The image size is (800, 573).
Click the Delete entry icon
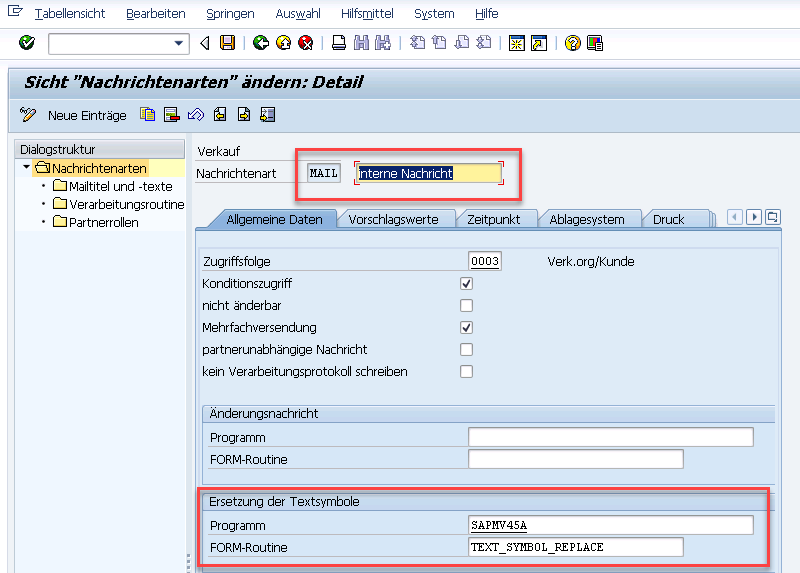pos(171,115)
